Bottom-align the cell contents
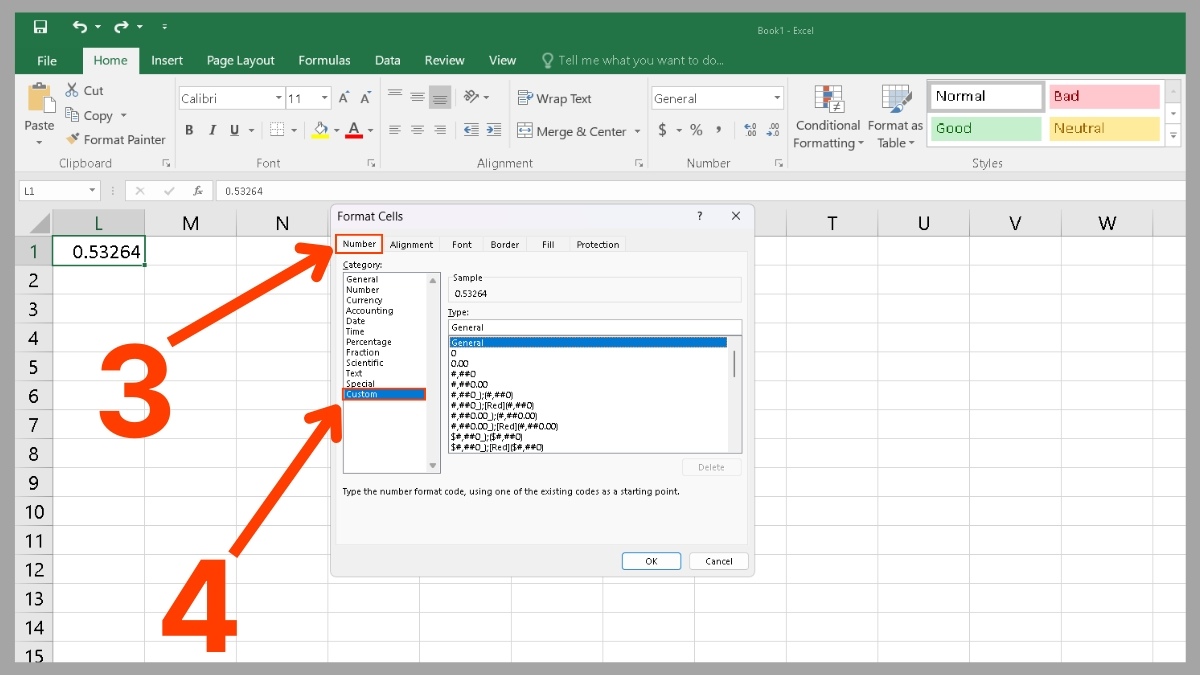Viewport: 1200px width, 675px height. (440, 97)
